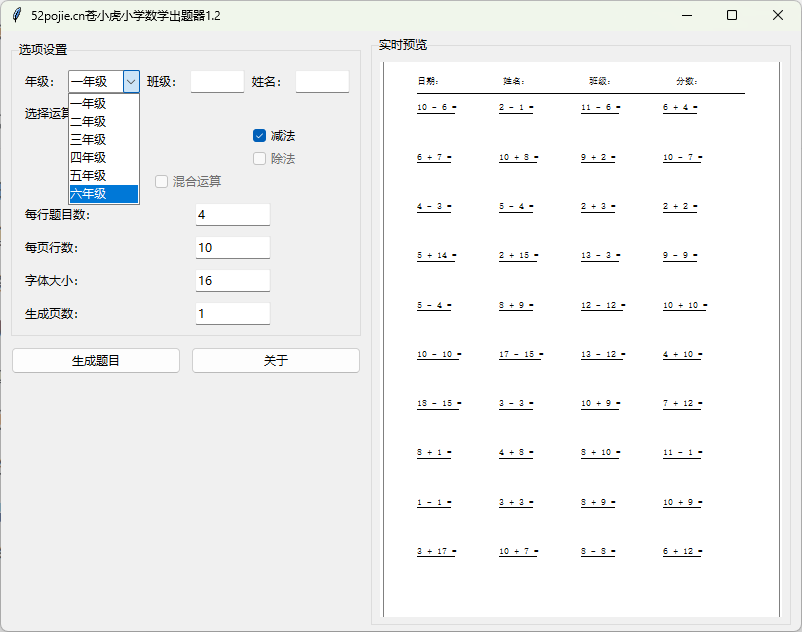Viewport: 802px width, 632px height.
Task: Check the 混合运算 mixed operations box
Action: (162, 182)
